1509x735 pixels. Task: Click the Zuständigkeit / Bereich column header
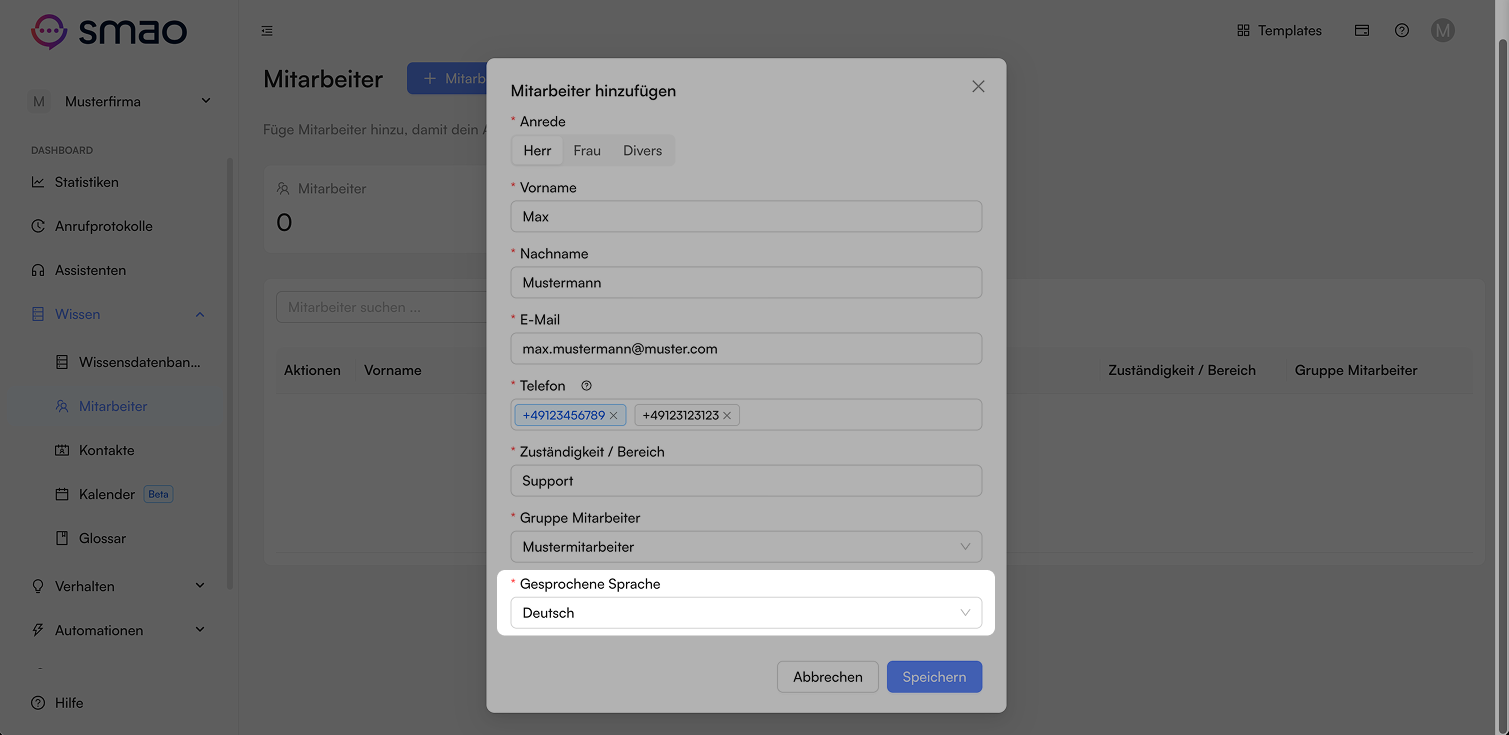pyautogui.click(x=1182, y=370)
